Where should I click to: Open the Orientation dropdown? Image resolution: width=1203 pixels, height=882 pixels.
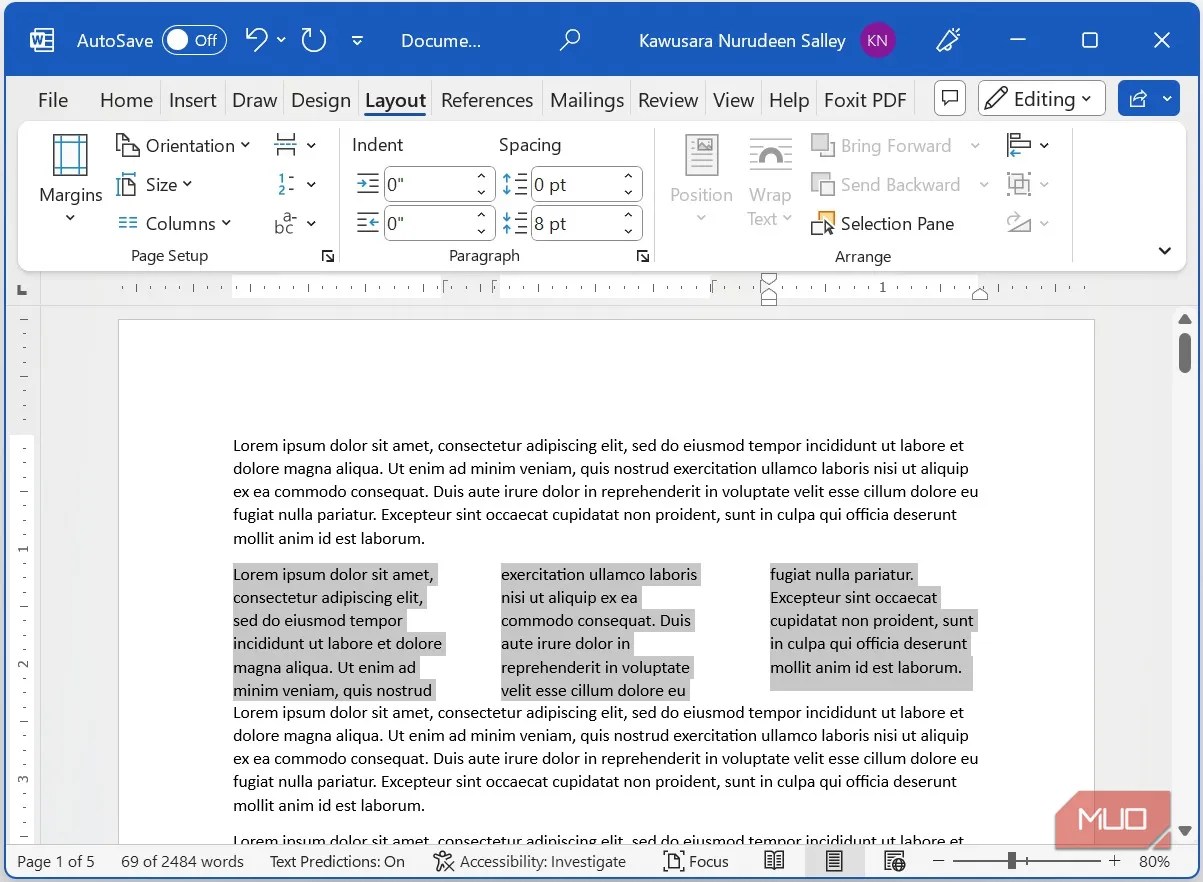[x=183, y=145]
